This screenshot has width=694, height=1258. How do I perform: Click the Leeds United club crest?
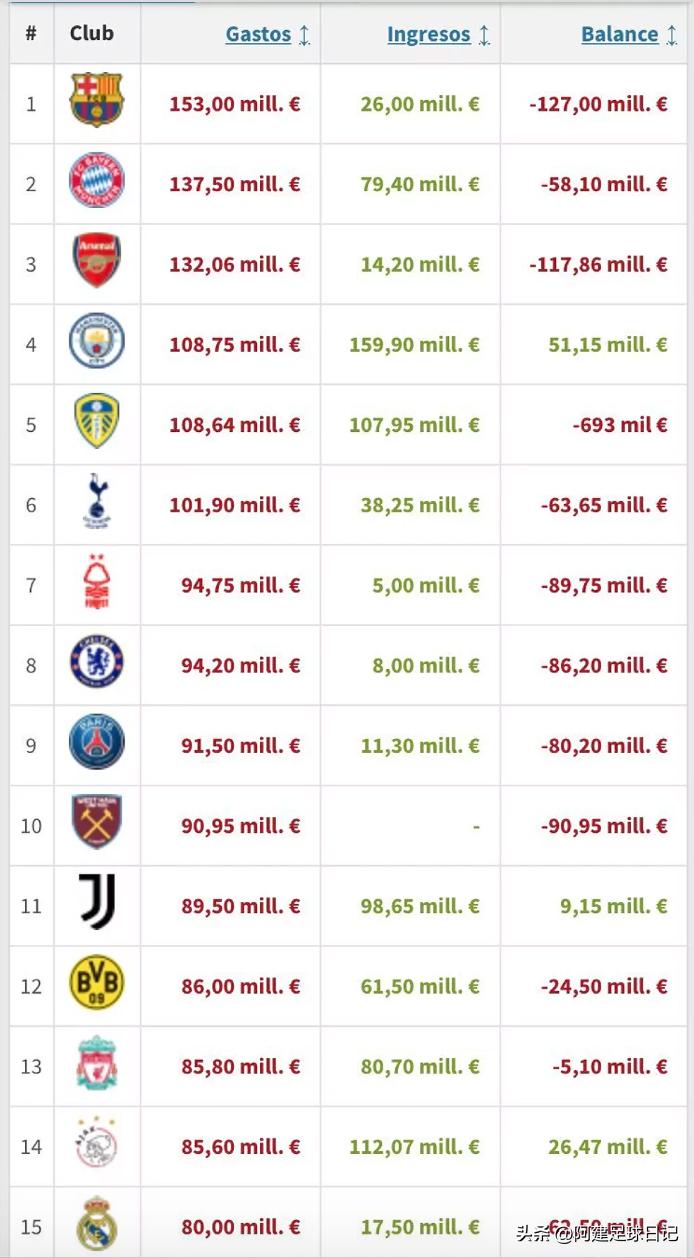click(97, 421)
